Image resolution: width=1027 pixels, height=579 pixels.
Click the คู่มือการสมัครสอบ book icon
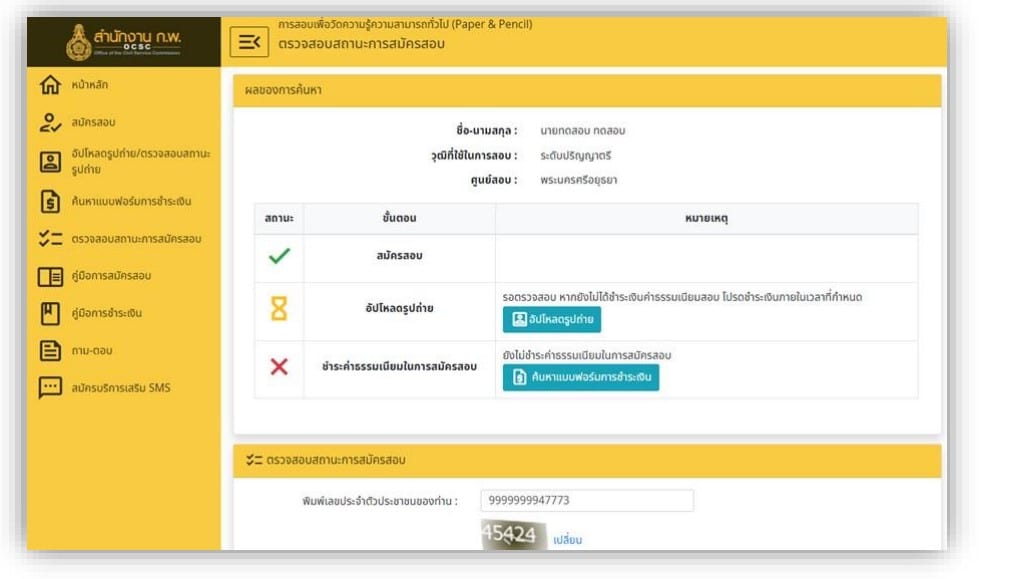pos(50,276)
